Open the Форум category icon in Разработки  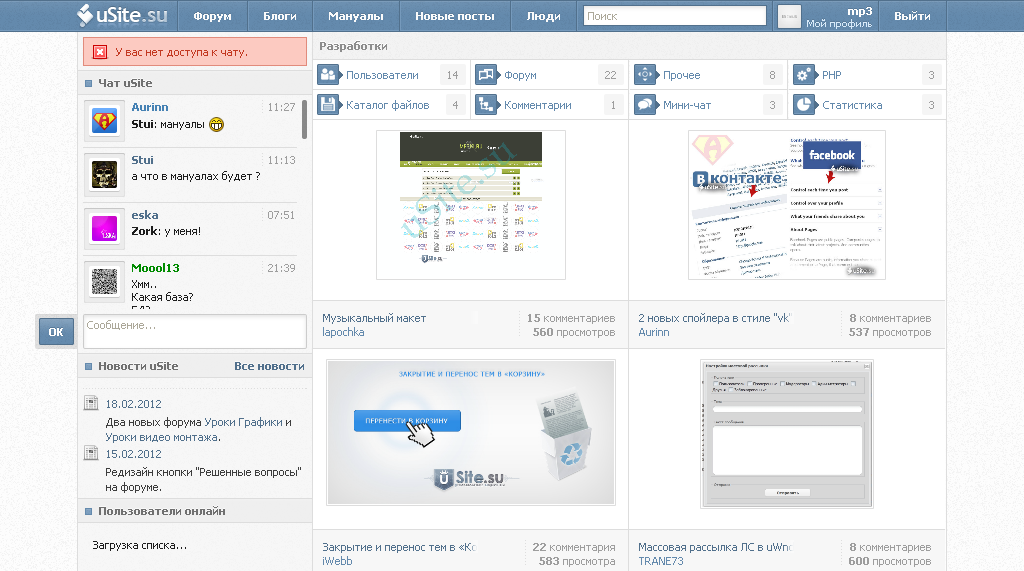click(x=487, y=74)
